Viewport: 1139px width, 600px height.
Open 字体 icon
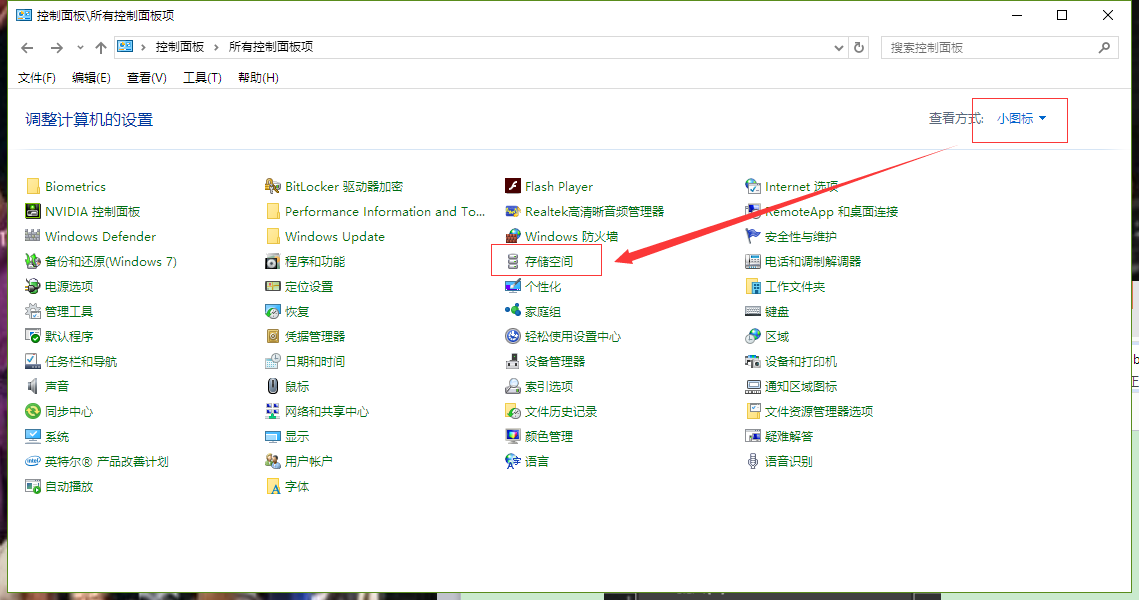[x=272, y=487]
